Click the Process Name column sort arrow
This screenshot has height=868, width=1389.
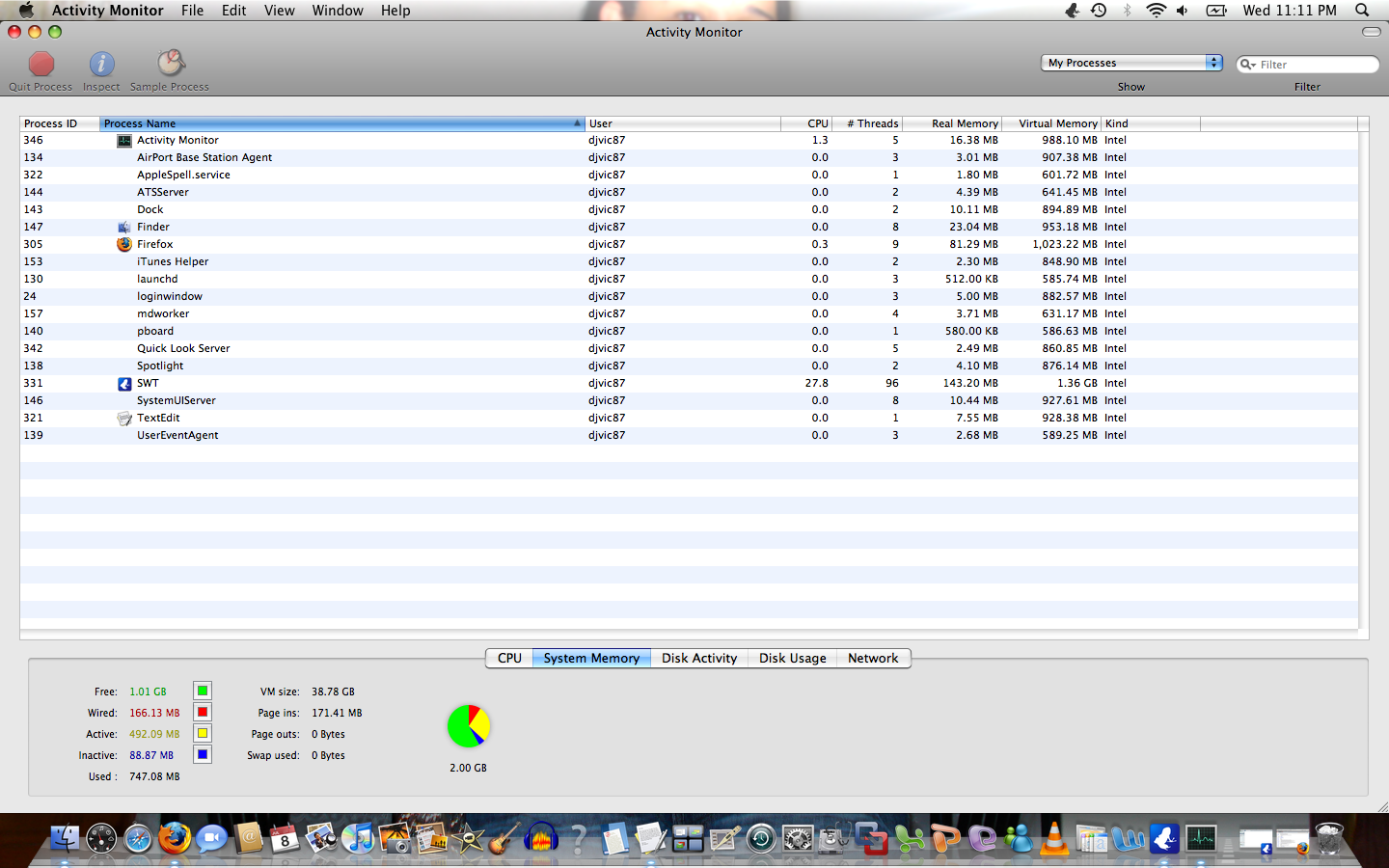tap(577, 123)
